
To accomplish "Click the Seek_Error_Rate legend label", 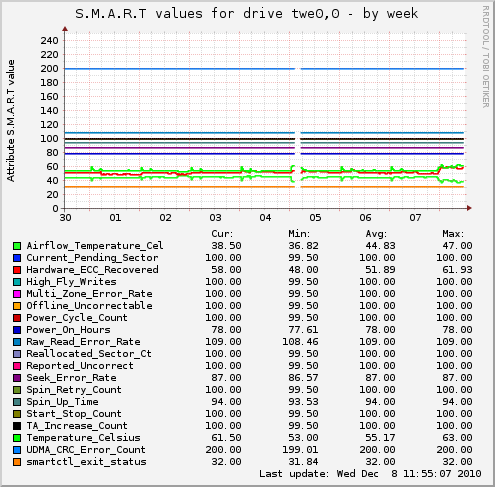I will coord(71,378).
